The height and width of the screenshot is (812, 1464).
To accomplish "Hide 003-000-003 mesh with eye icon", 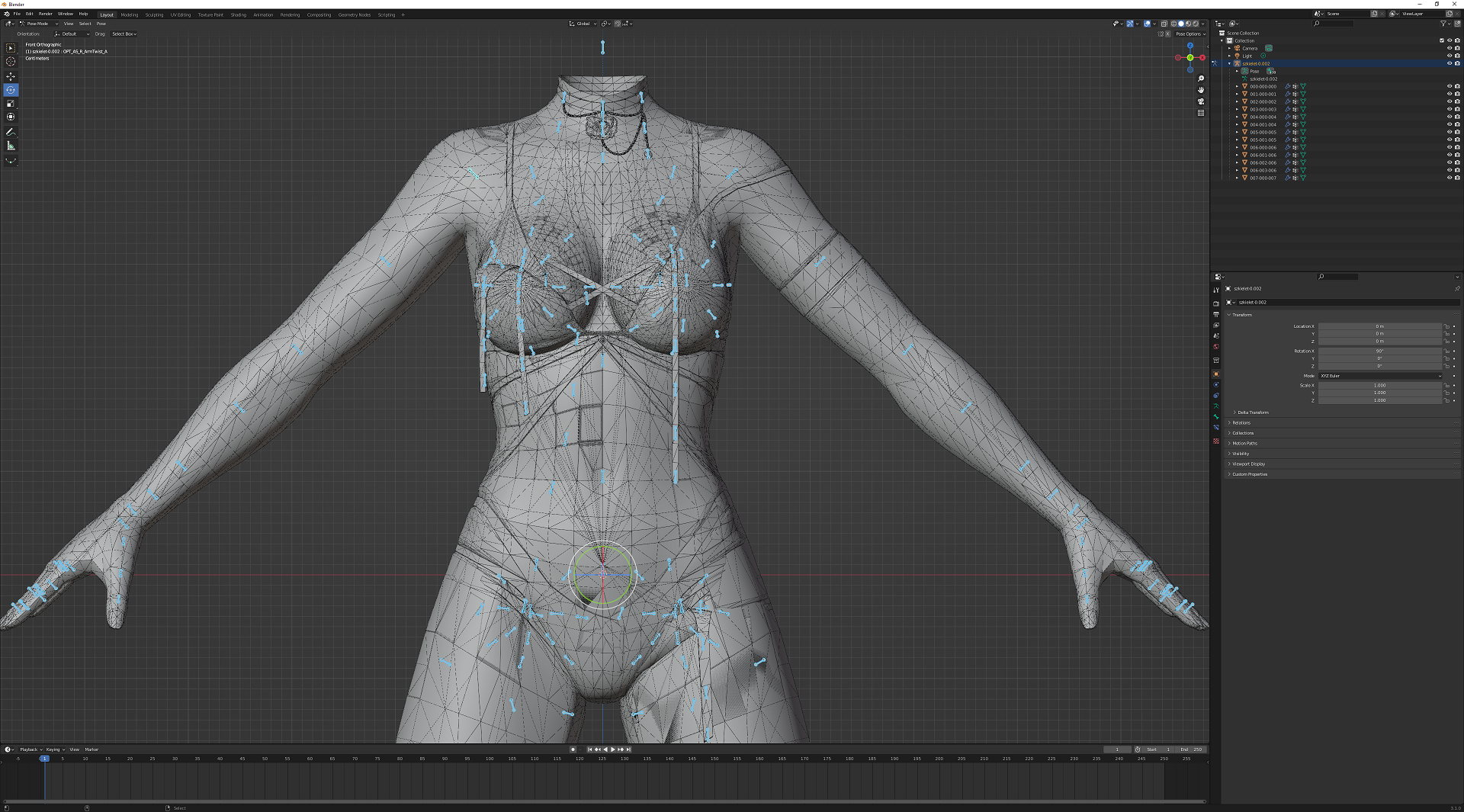I will [1450, 109].
